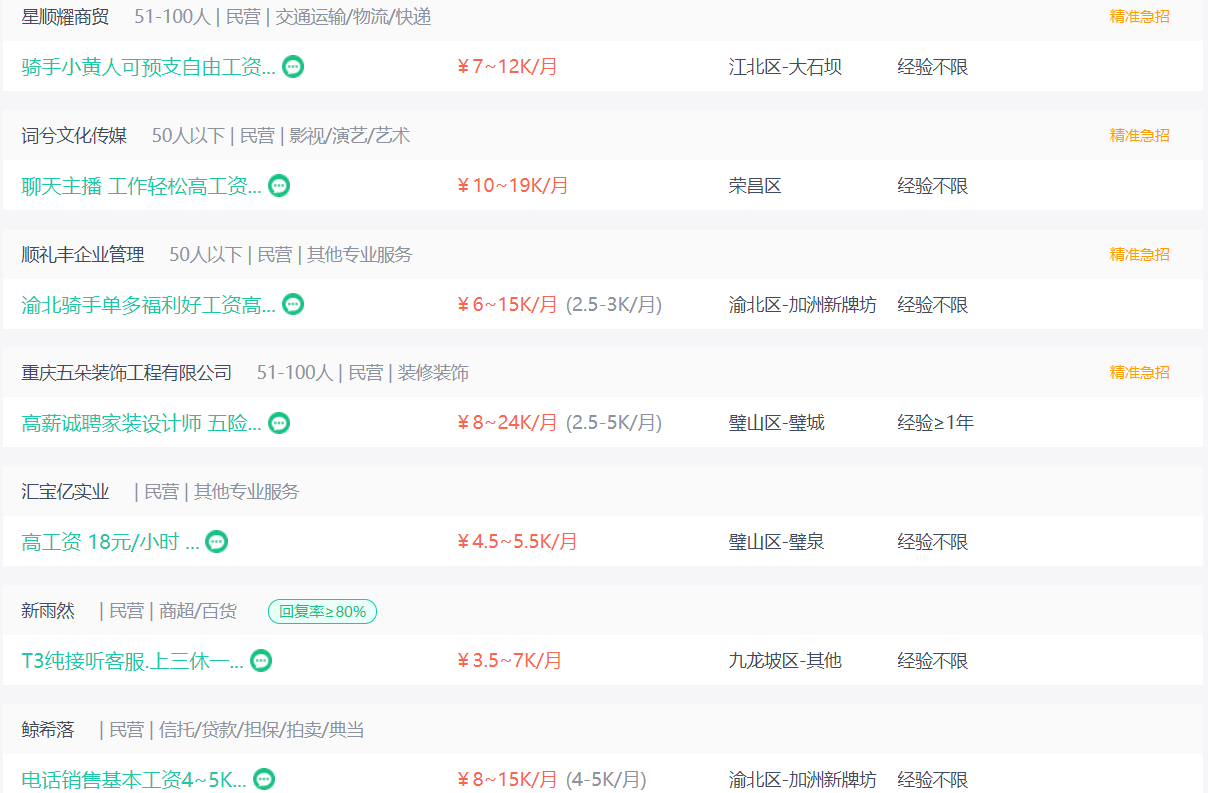
Task: Click chat bubble next to 聊天主播 listing
Action: tap(279, 186)
